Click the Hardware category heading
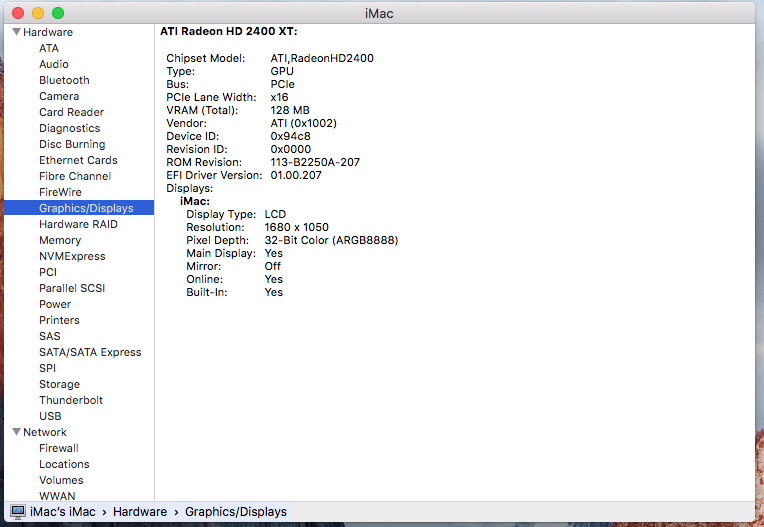 click(x=48, y=32)
